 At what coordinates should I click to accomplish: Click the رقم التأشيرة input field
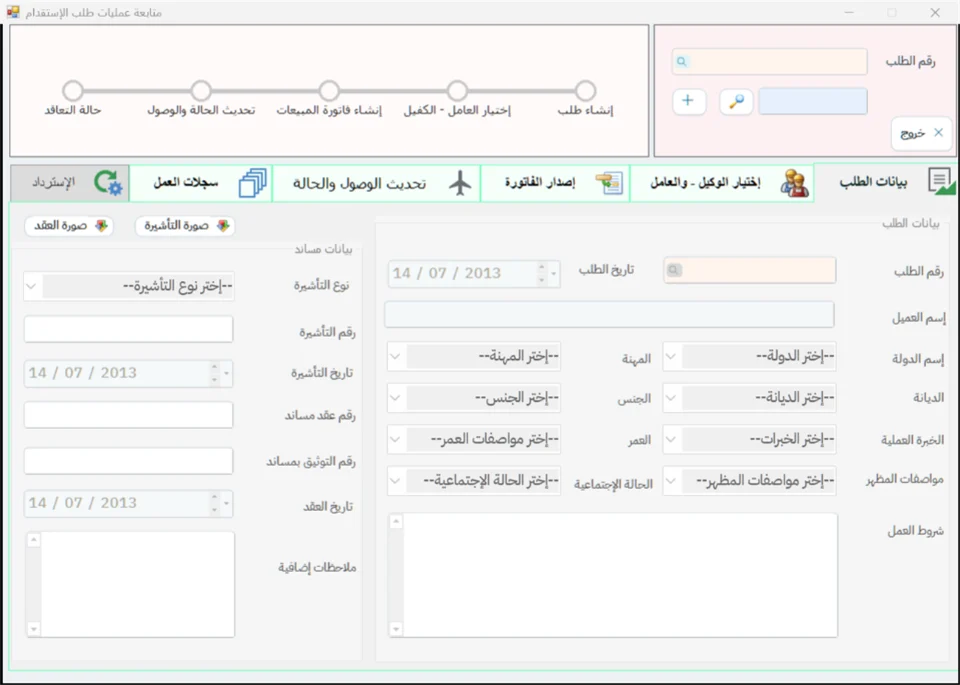pos(129,329)
